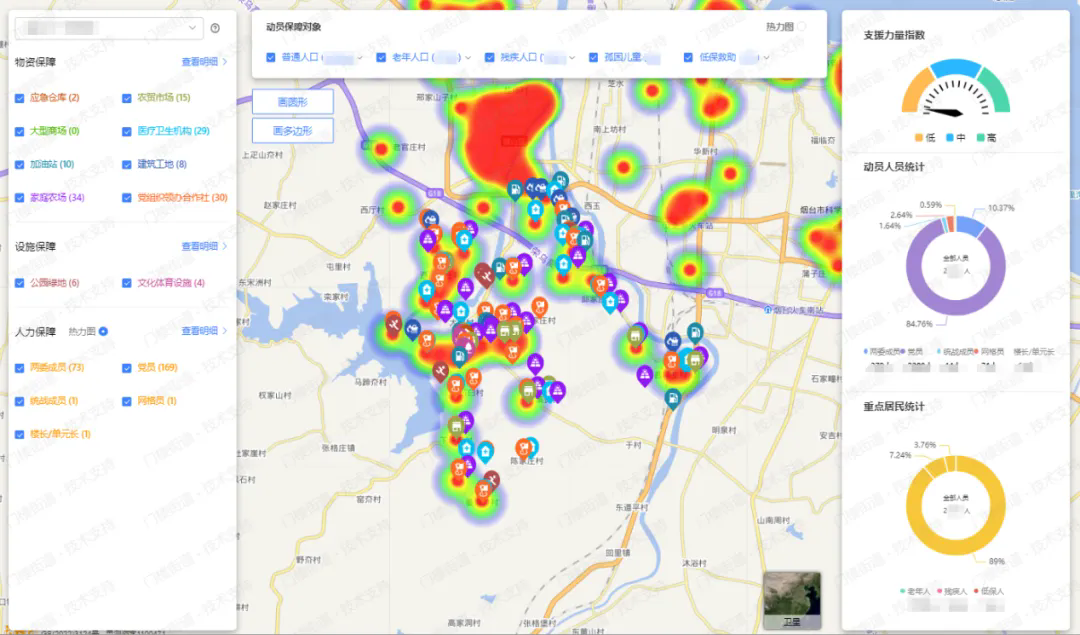Disable the 党员 checkbox
Screen dimensions: 1080x635
point(127,368)
